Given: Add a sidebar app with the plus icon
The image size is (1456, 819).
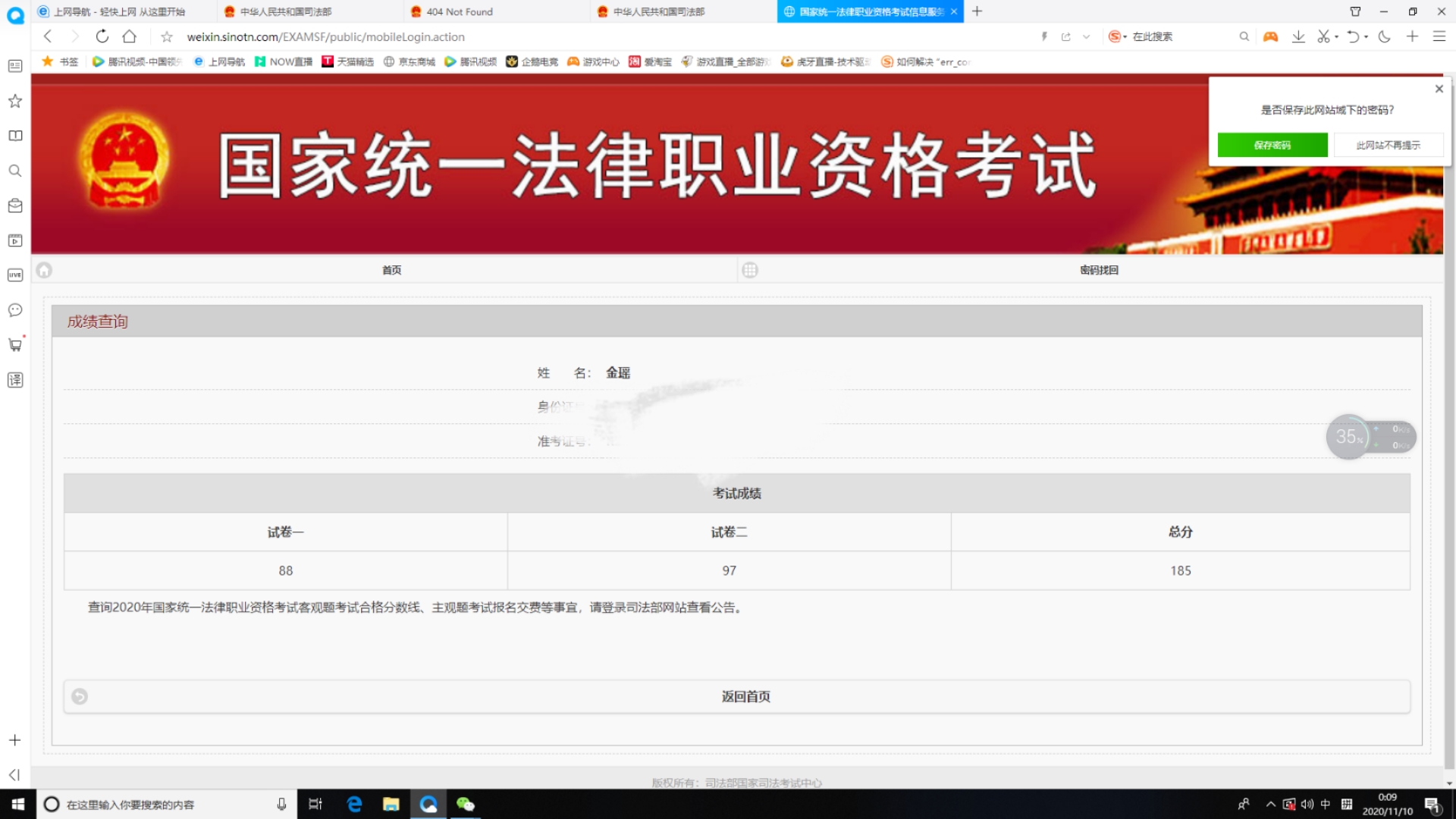Looking at the screenshot, I should pyautogui.click(x=15, y=740).
